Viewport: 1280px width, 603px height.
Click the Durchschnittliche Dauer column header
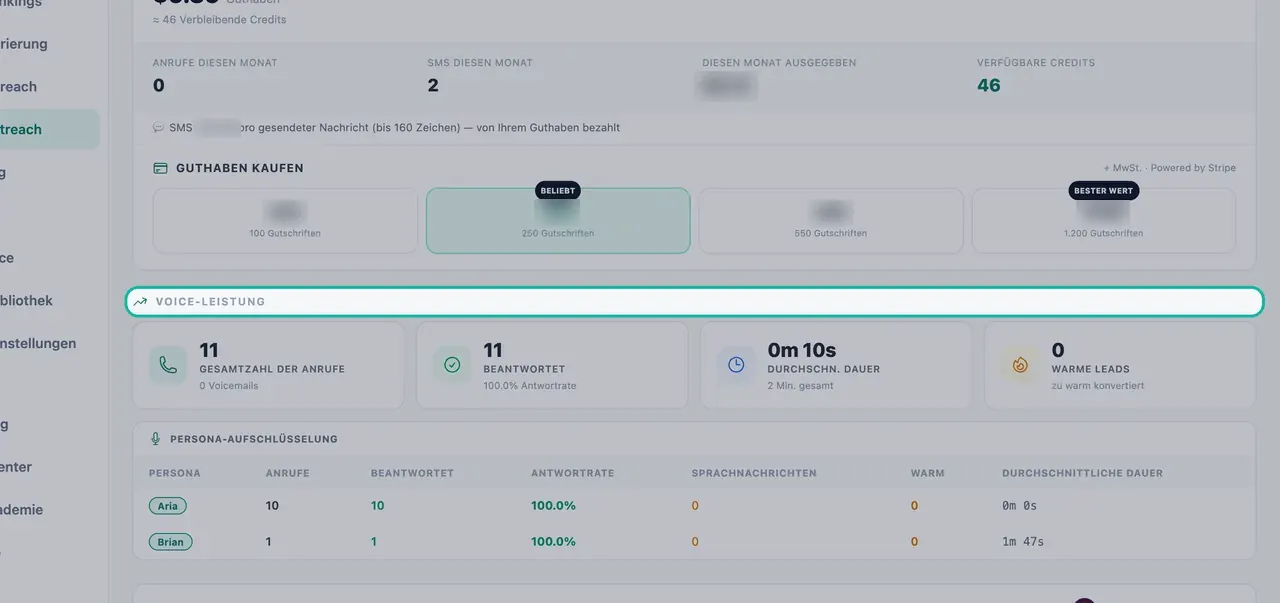pyautogui.click(x=1083, y=473)
